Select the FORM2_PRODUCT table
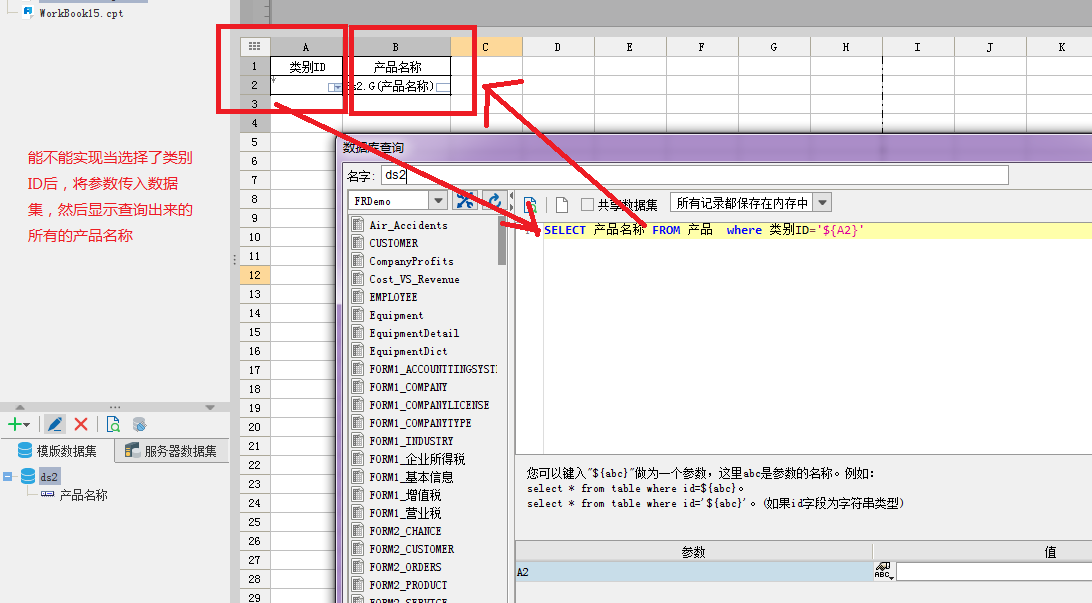The width and height of the screenshot is (1092, 603). (x=408, y=586)
